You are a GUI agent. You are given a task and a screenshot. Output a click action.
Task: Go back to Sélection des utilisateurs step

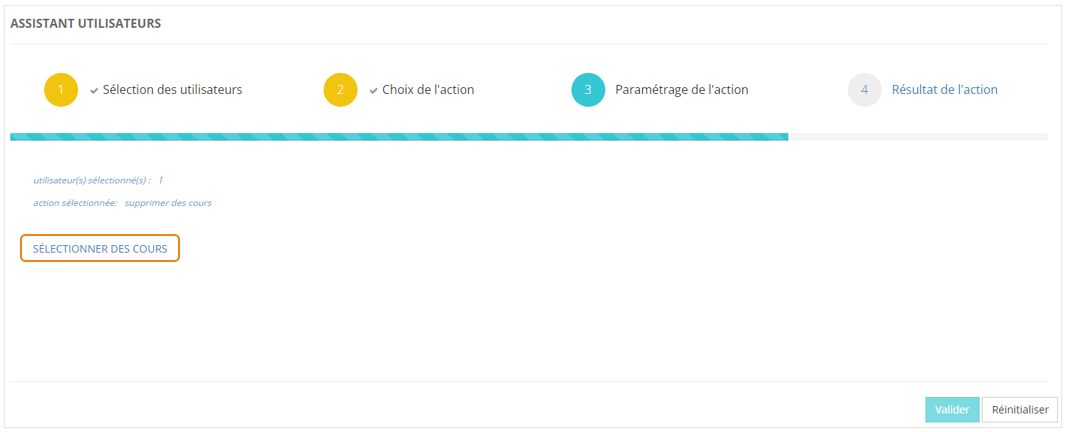click(172, 90)
